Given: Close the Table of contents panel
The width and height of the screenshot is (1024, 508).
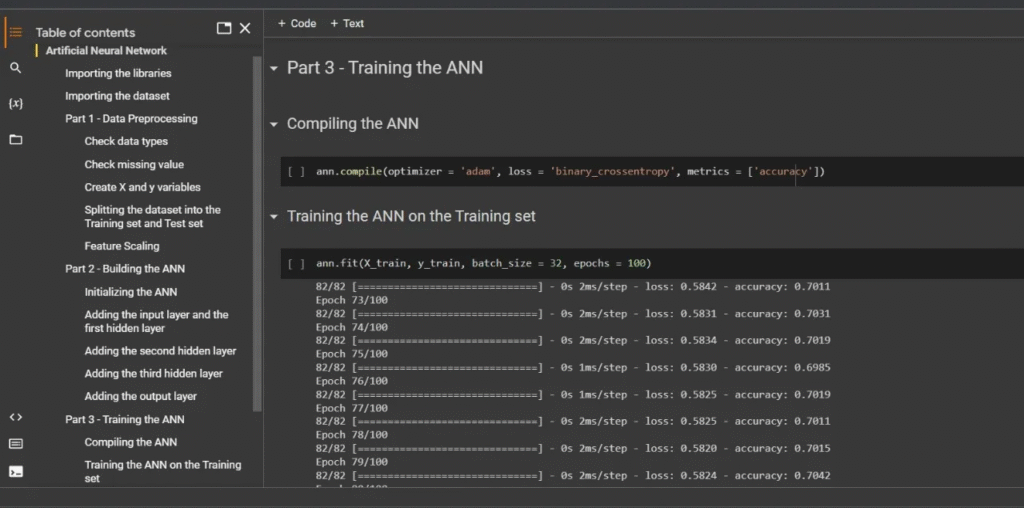Looking at the screenshot, I should click(x=245, y=29).
